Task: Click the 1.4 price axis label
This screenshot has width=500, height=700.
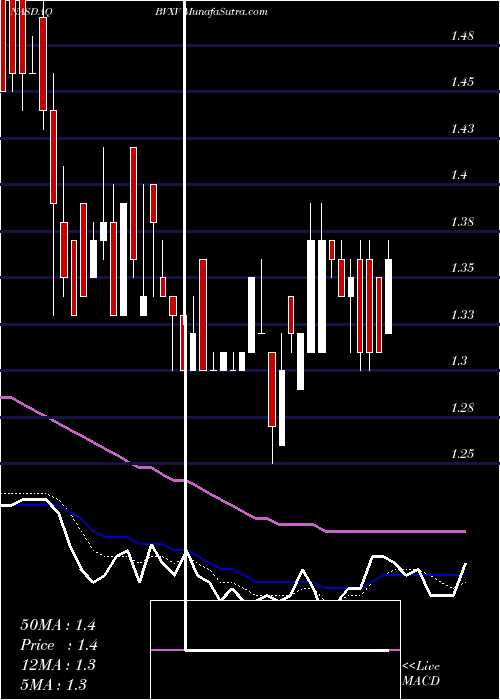Action: click(459, 175)
